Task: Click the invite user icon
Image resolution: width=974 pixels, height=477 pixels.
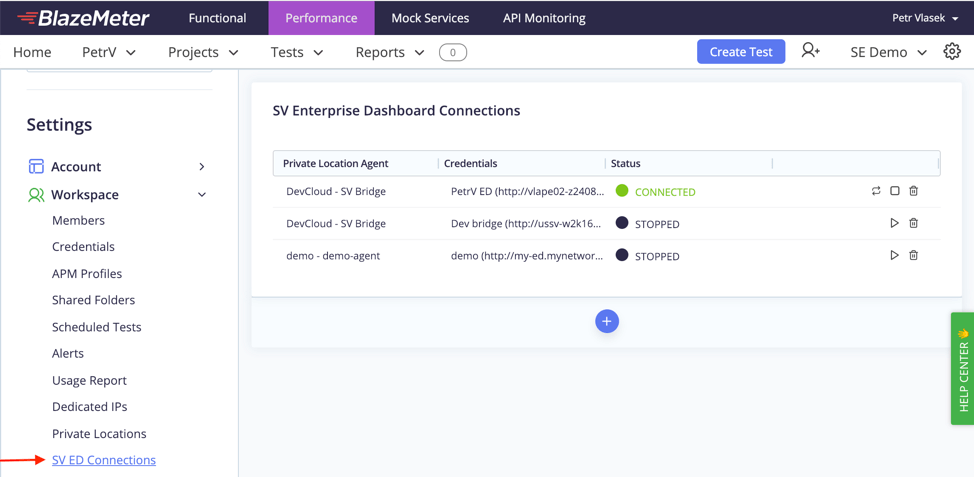Action: pos(811,51)
